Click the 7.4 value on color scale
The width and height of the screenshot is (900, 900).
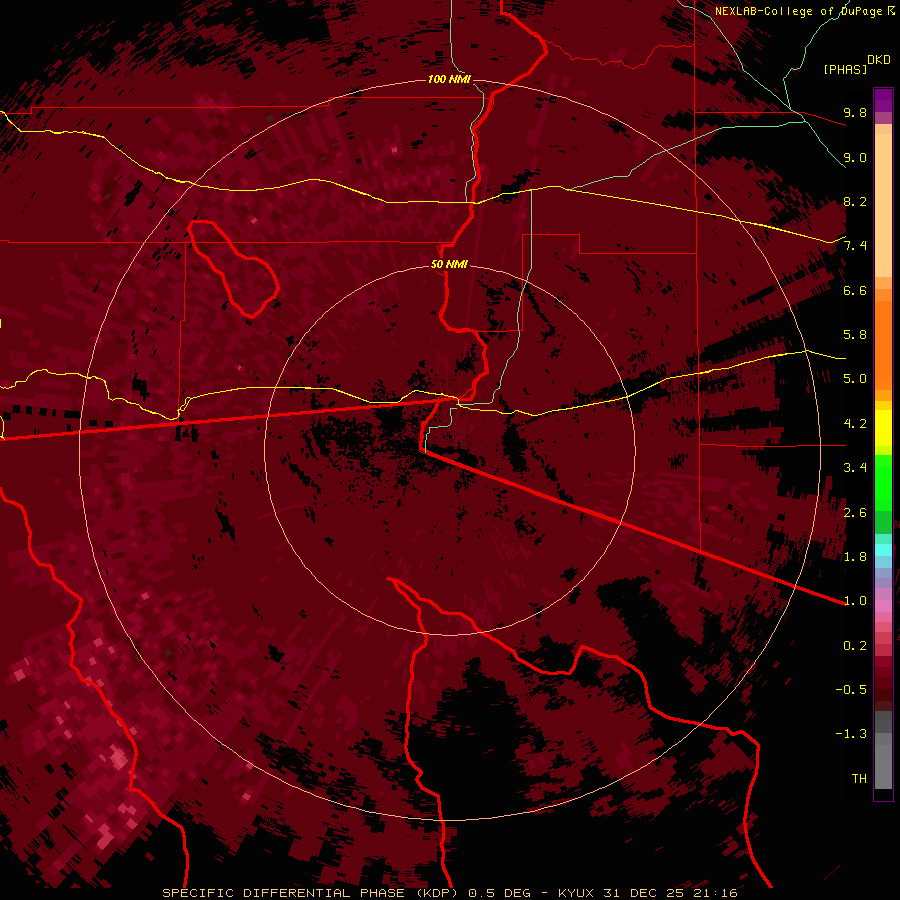pos(855,246)
